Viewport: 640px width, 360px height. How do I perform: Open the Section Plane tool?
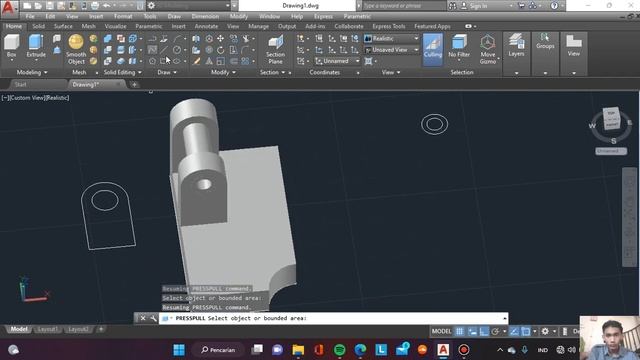tap(276, 49)
